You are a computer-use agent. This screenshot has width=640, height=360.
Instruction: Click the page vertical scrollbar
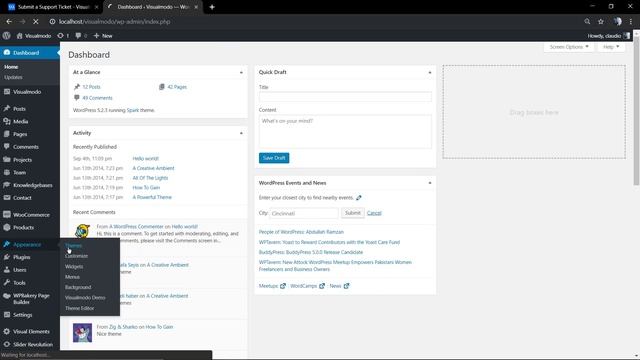(x=636, y=110)
